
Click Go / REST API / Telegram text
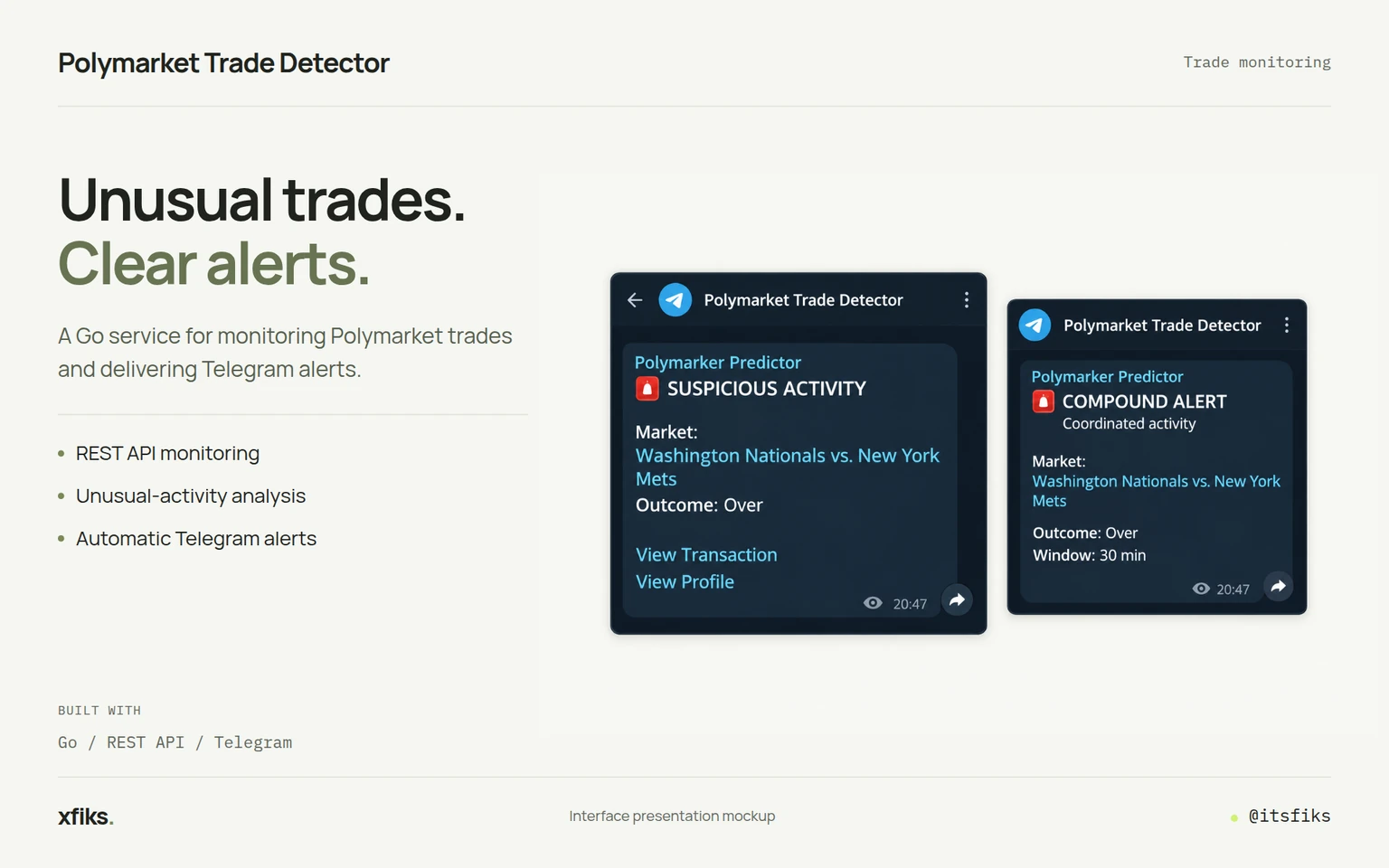coord(175,742)
